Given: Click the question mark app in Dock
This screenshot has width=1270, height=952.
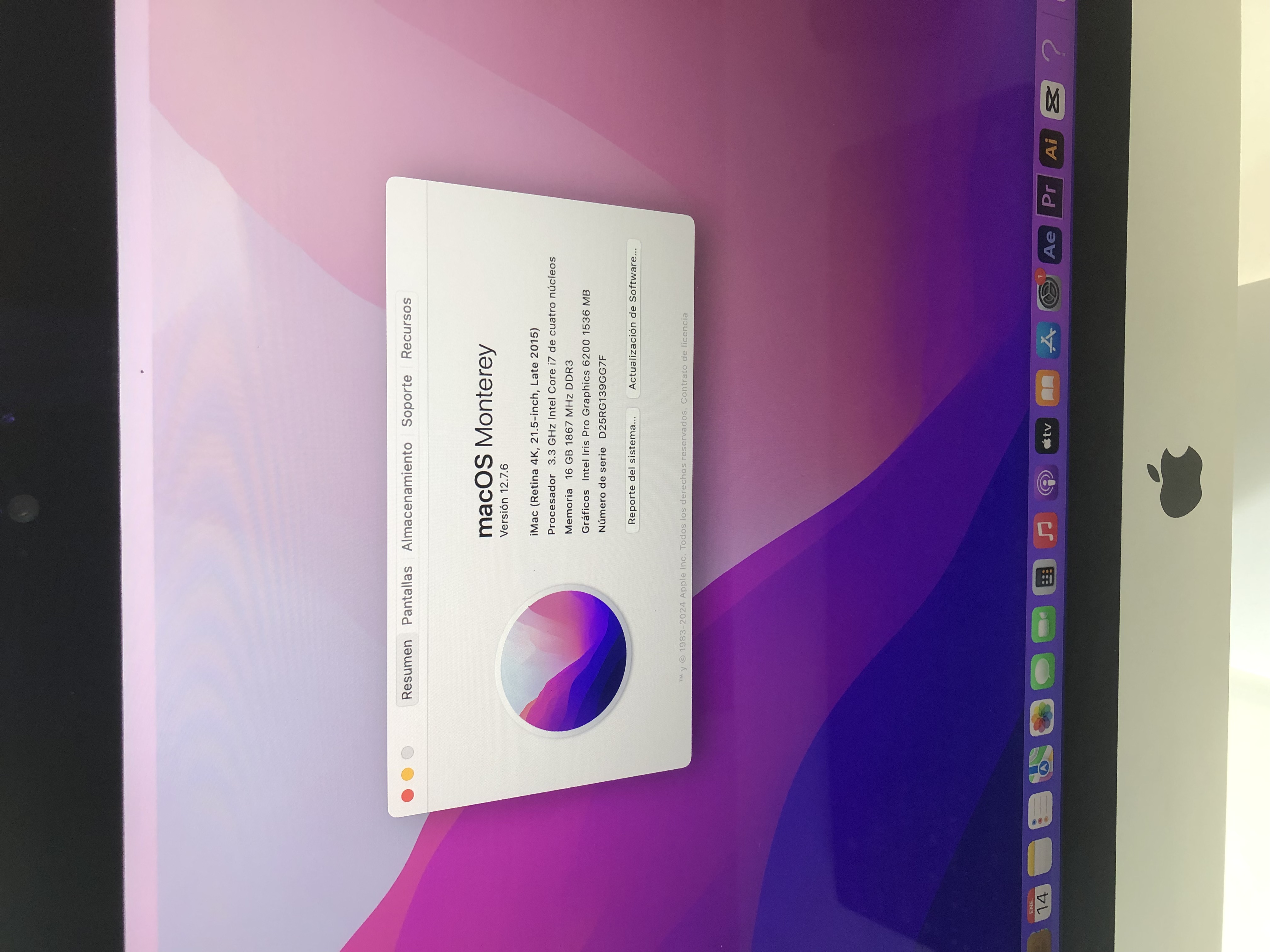Looking at the screenshot, I should click(1054, 50).
